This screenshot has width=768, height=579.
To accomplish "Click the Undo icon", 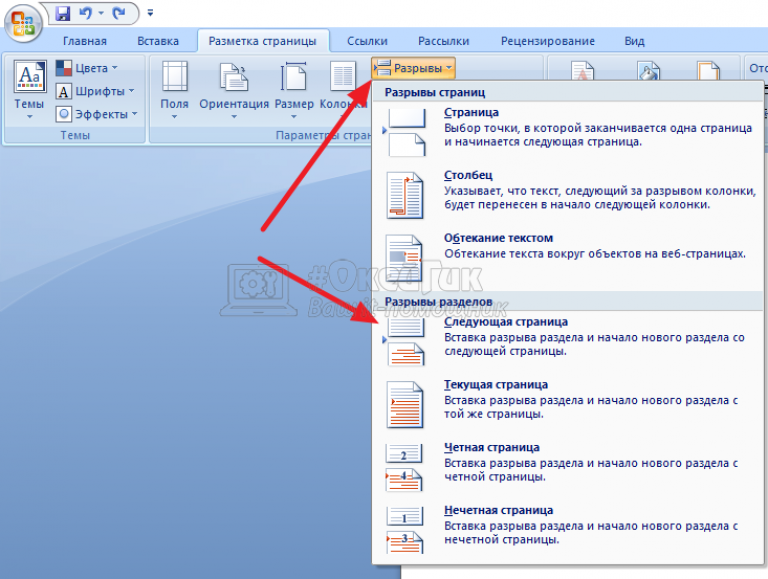I will tap(86, 13).
